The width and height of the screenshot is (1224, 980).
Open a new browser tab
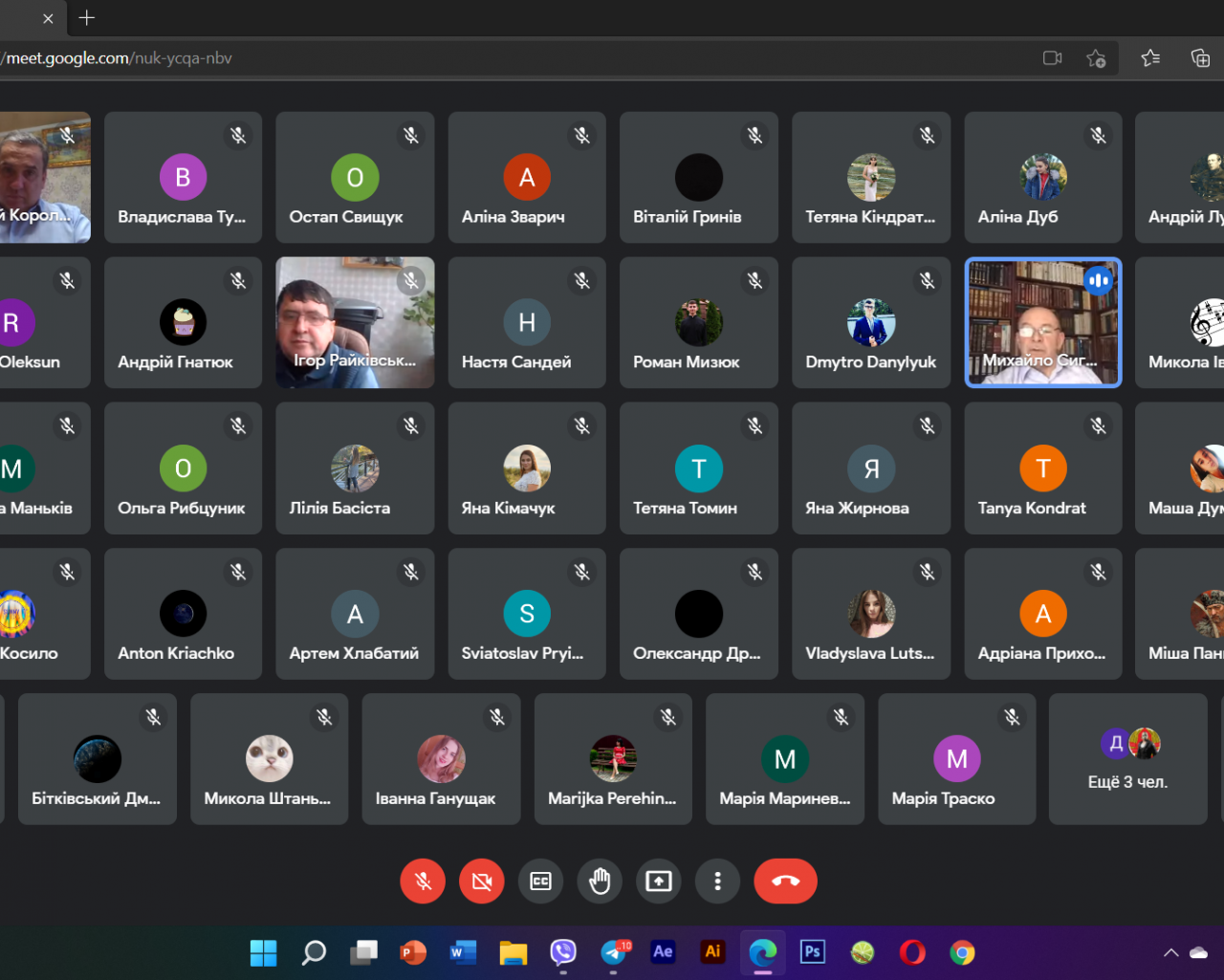(x=87, y=18)
